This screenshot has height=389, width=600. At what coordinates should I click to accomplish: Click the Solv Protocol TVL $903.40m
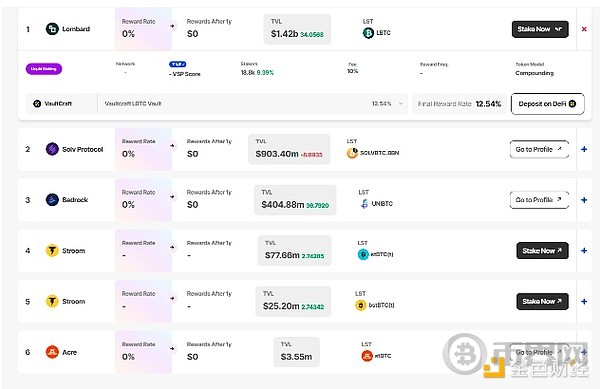tap(289, 149)
